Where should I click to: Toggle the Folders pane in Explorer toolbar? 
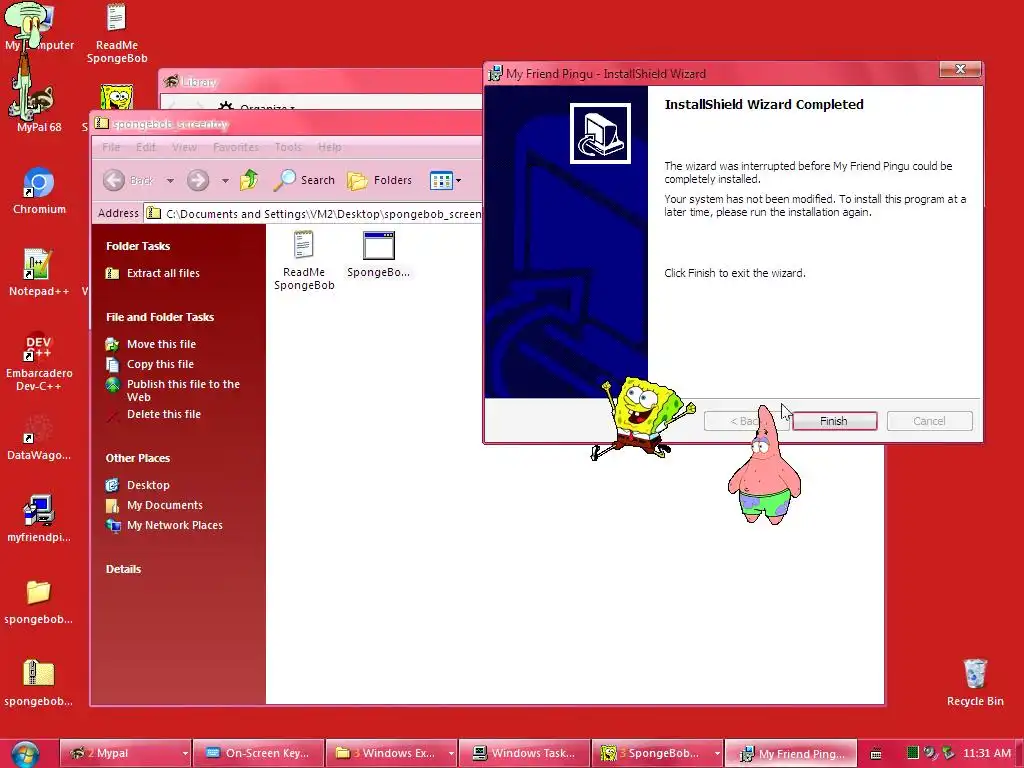(379, 180)
